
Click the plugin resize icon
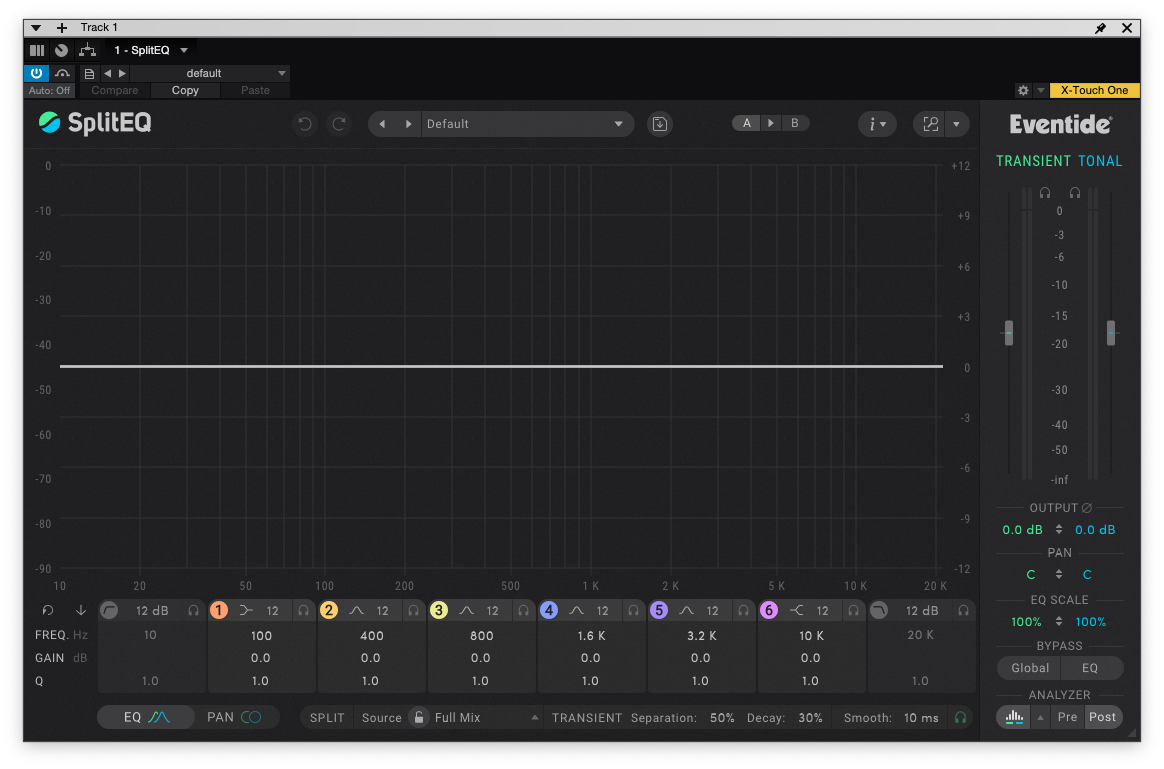pos(930,124)
